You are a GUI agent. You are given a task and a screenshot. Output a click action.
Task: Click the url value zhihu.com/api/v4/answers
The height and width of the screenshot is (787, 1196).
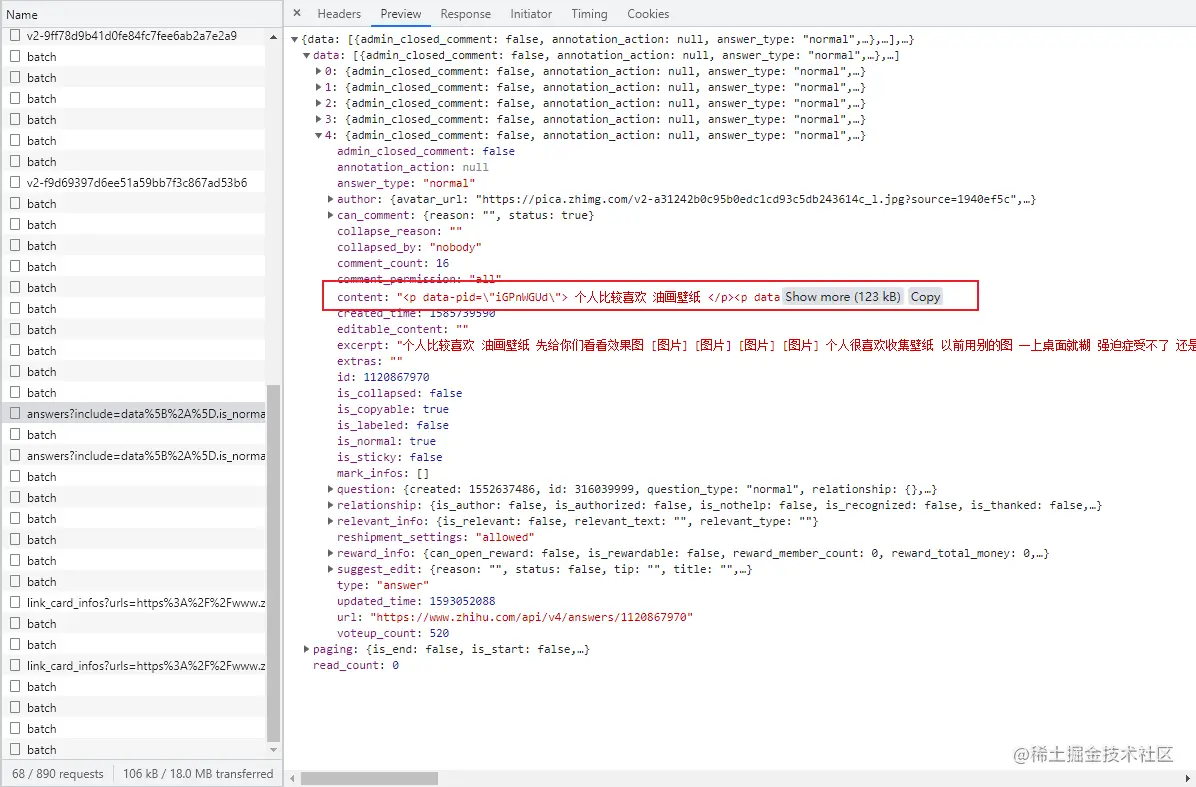click(532, 617)
